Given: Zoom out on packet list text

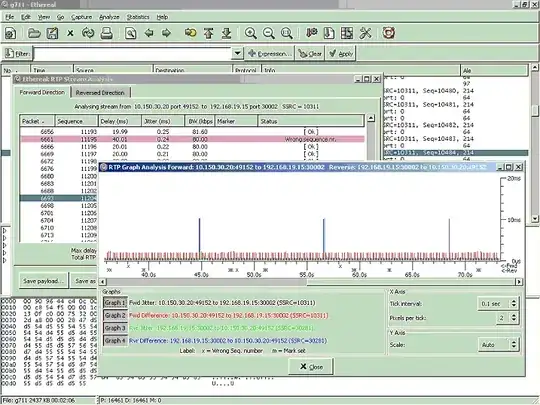Looking at the screenshot, I should tap(268, 33).
